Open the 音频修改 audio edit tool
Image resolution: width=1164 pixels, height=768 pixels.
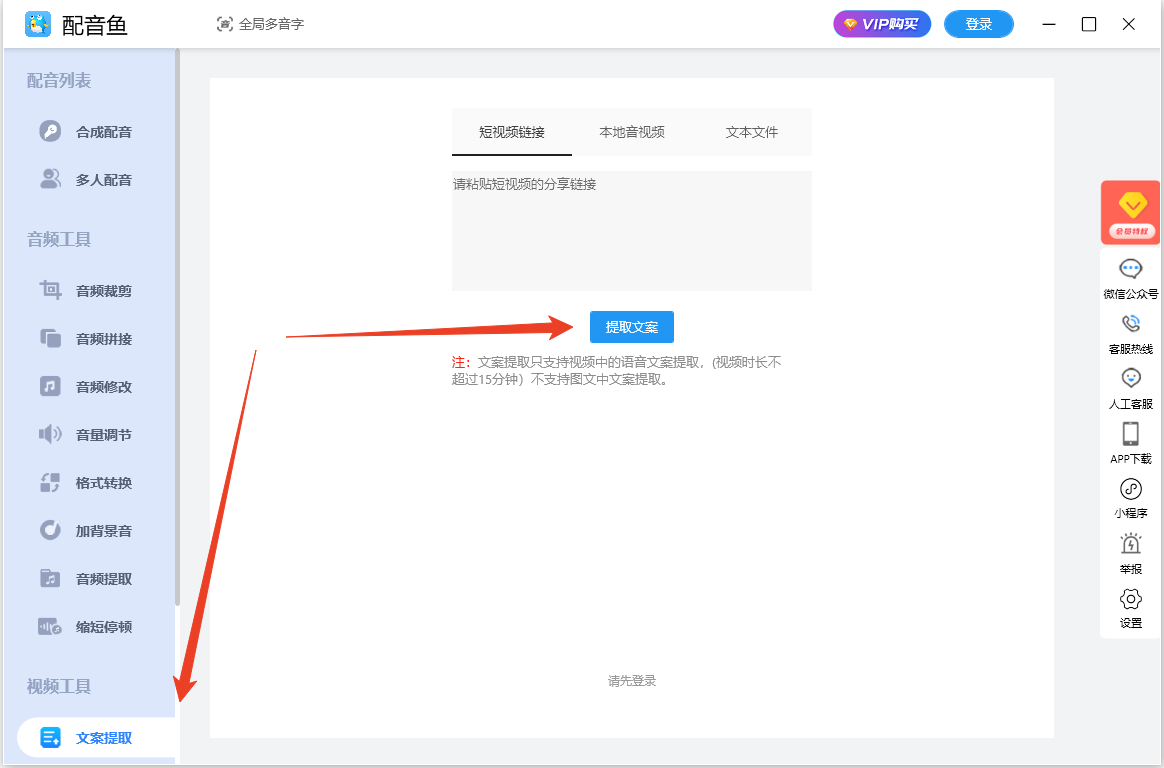[x=85, y=387]
